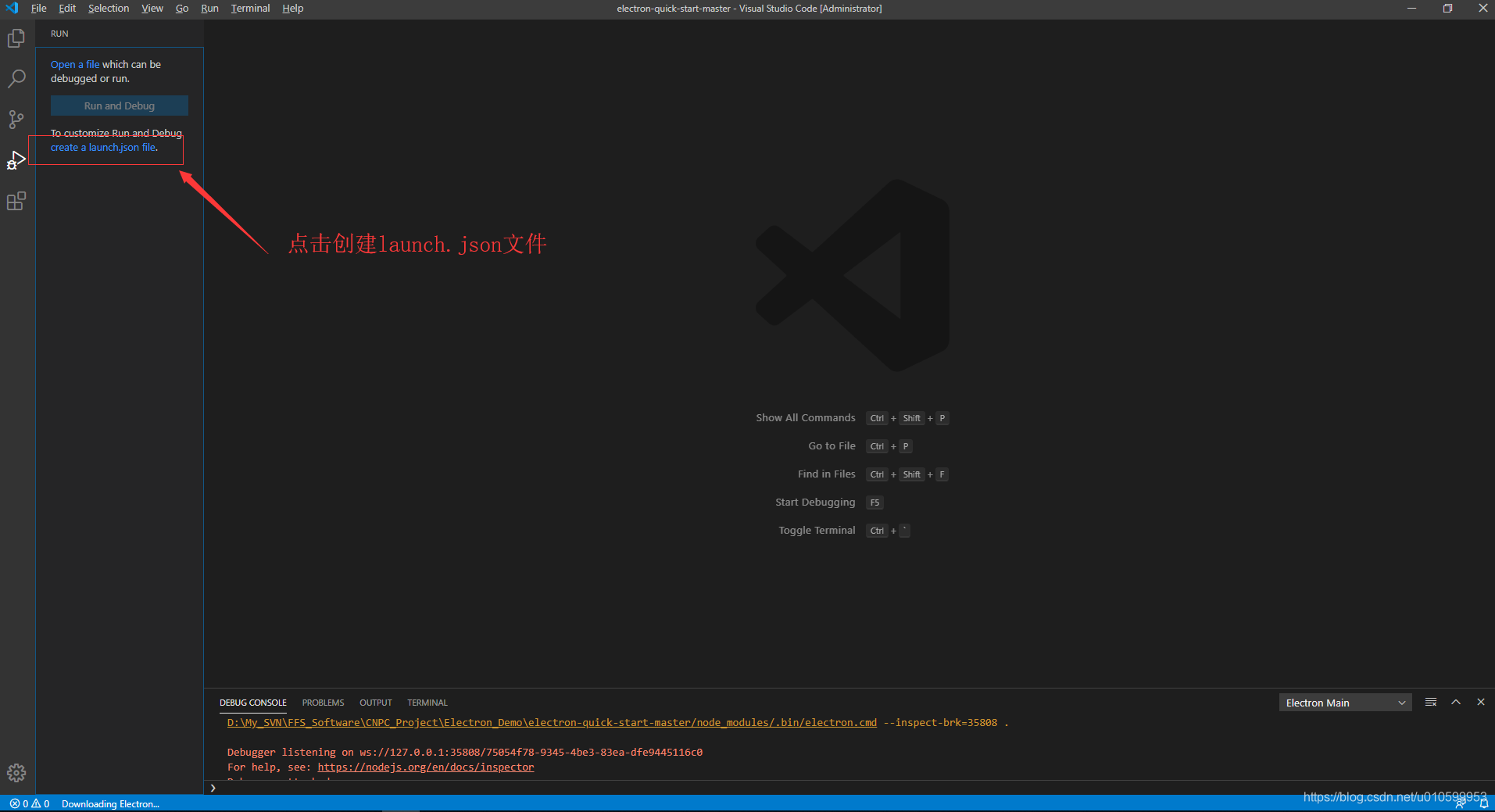Open the electron.cmd path link in console
Image resolution: width=1495 pixels, height=812 pixels.
tap(552, 723)
